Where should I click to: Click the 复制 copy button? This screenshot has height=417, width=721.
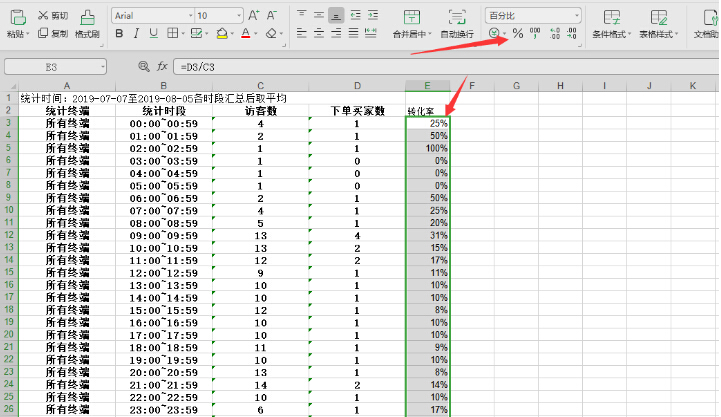point(53,34)
